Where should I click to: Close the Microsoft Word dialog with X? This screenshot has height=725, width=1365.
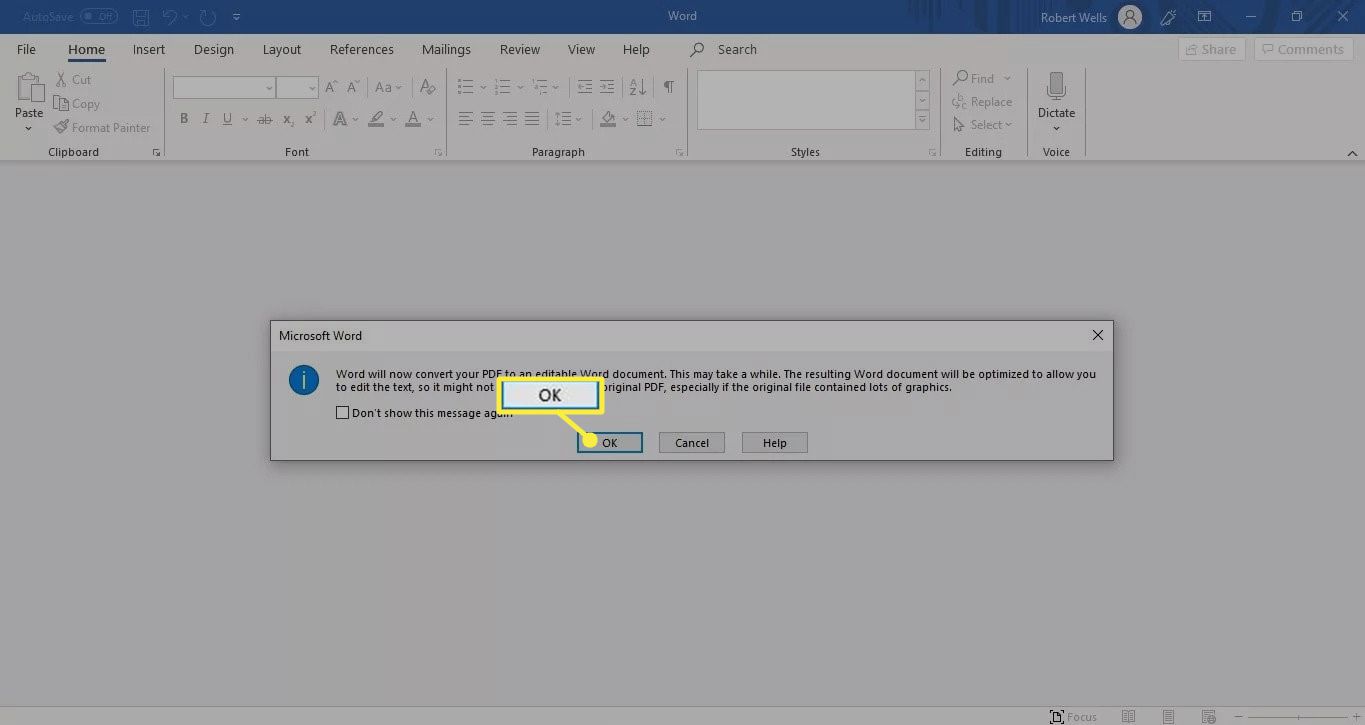pyautogui.click(x=1097, y=335)
